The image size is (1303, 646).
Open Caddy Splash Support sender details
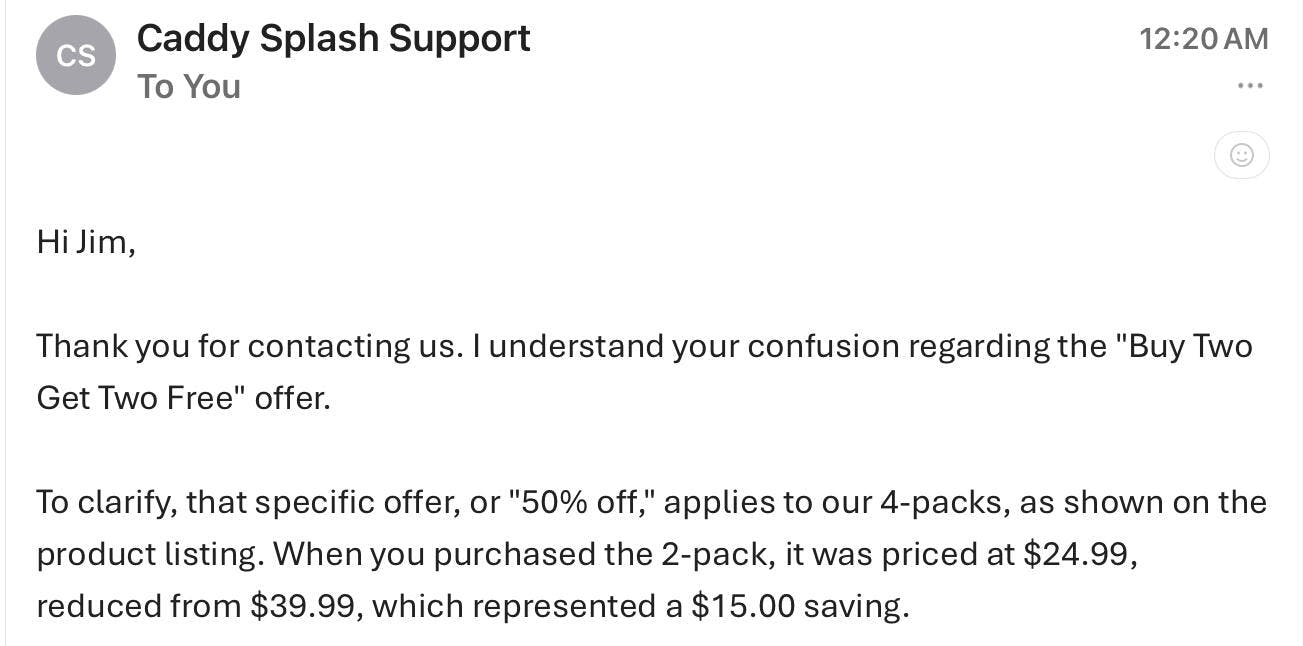(333, 39)
